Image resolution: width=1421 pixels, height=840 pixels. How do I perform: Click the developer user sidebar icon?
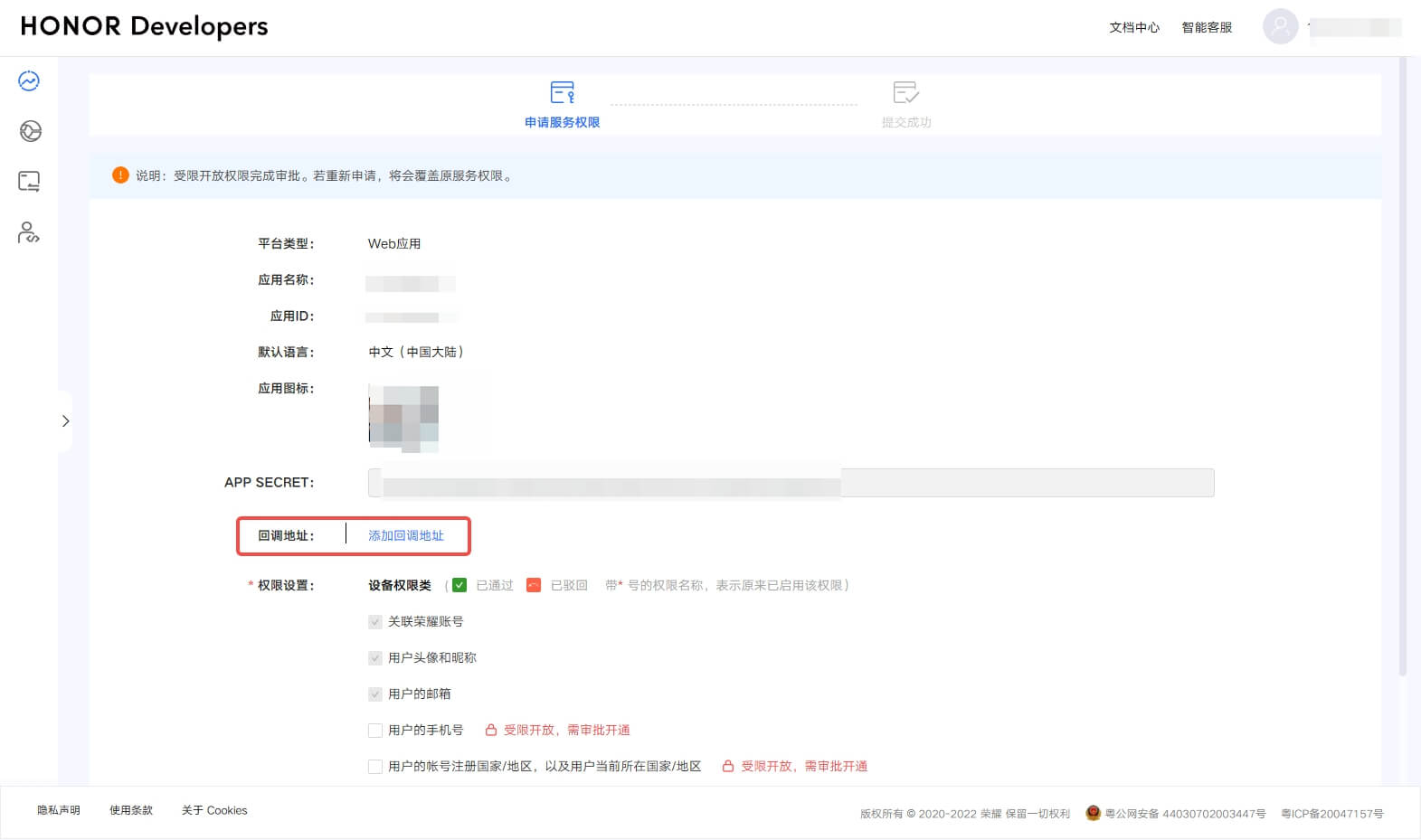29,232
